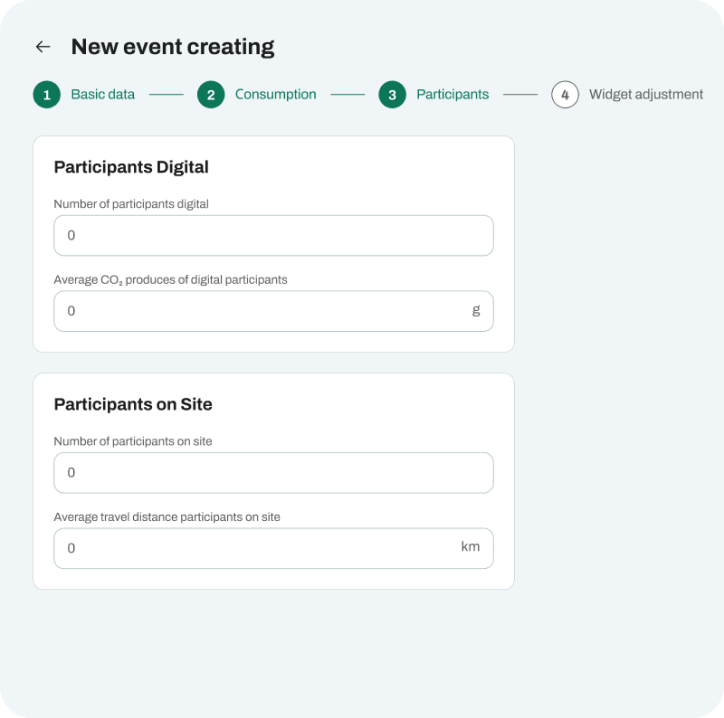Click the 'g' unit suffix
This screenshot has width=724, height=718.
tap(476, 310)
